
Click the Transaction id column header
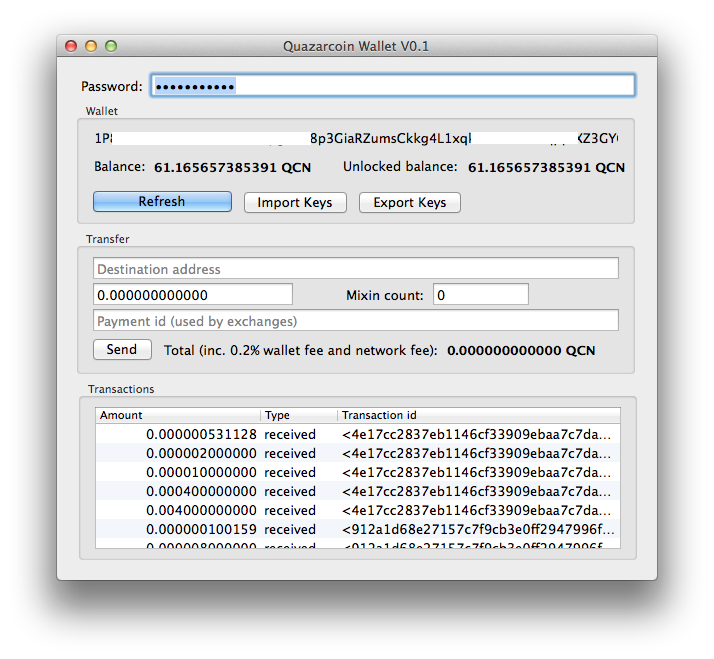click(x=479, y=415)
